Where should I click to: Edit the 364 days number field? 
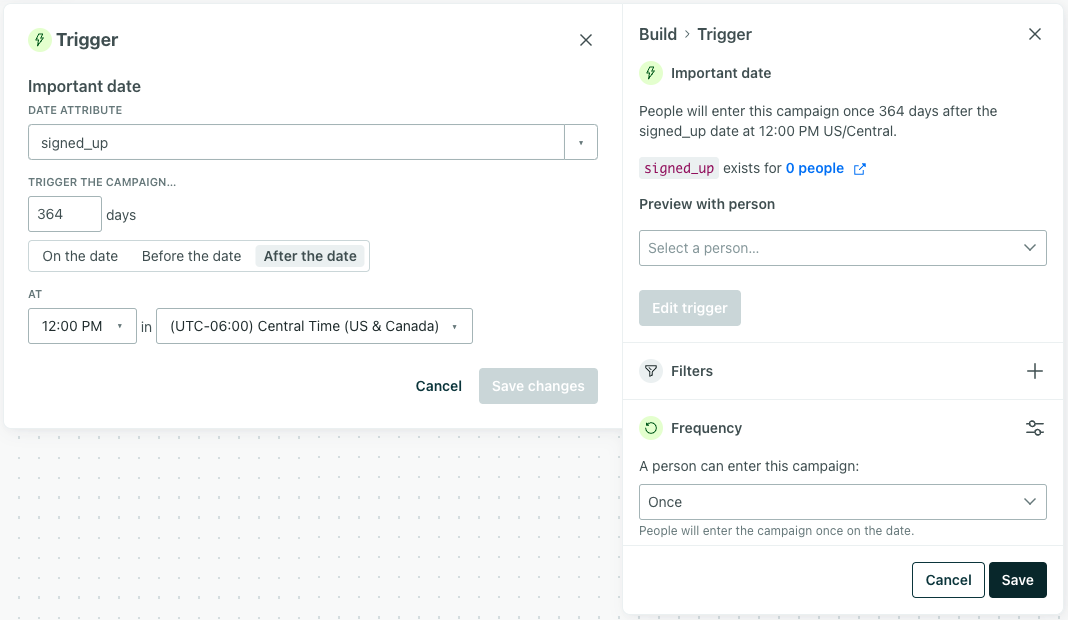coord(65,214)
